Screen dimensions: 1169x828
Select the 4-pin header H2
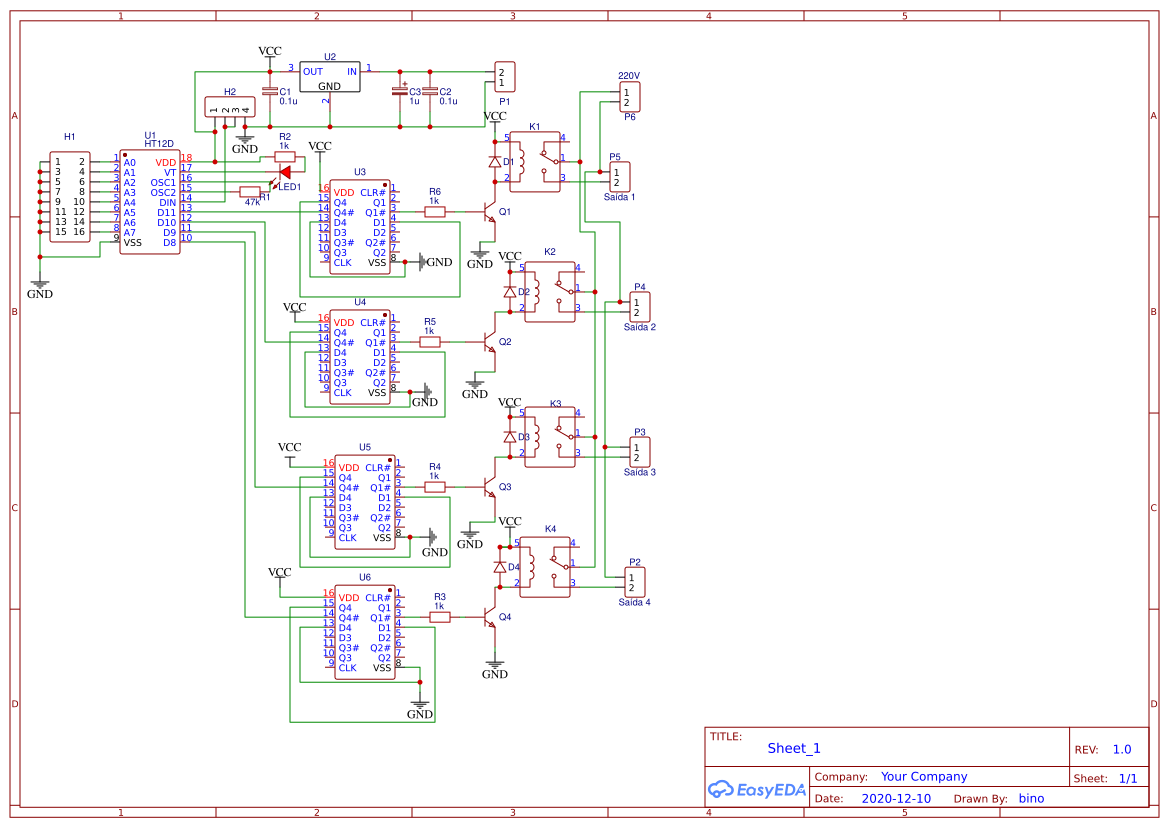click(x=230, y=107)
